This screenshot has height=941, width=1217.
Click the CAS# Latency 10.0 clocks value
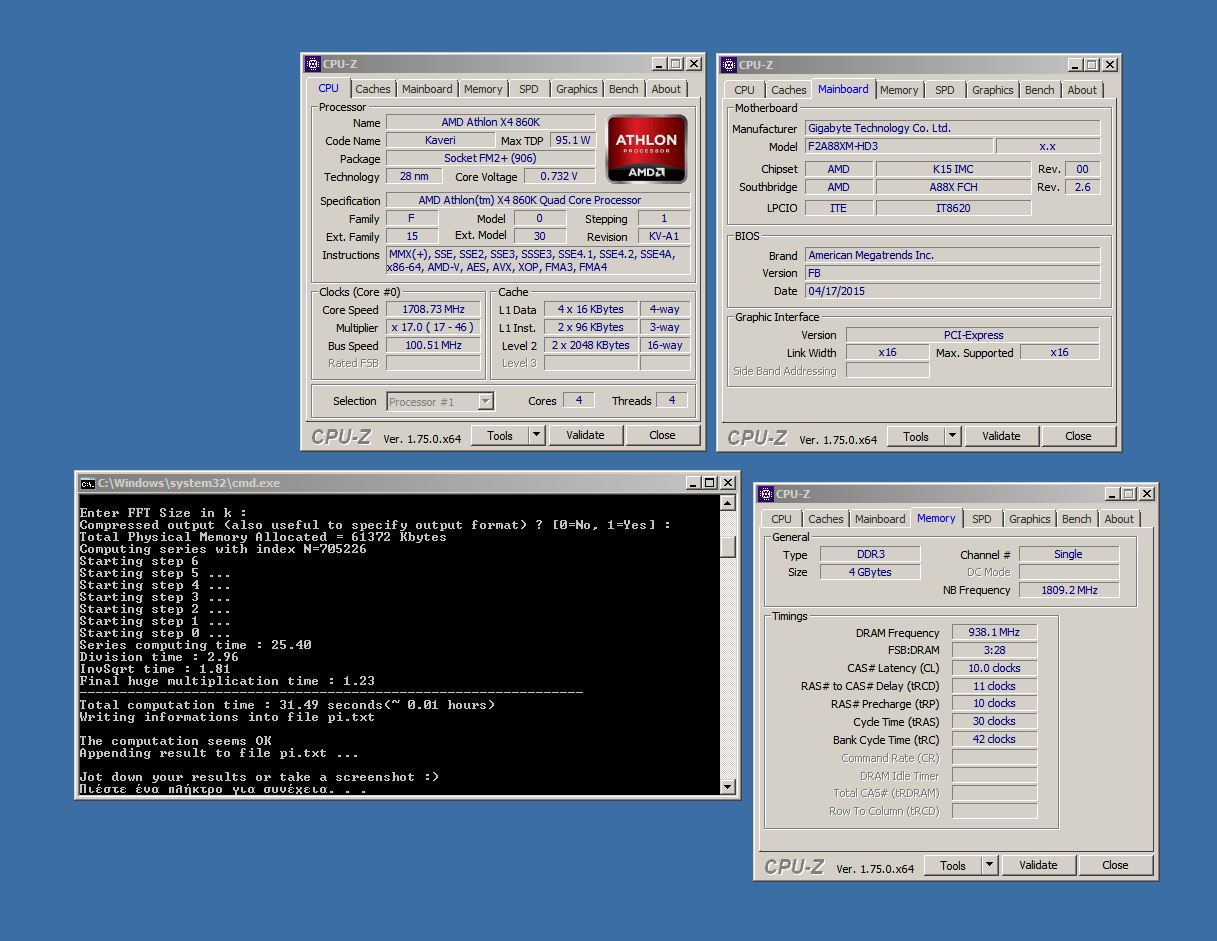tap(994, 668)
